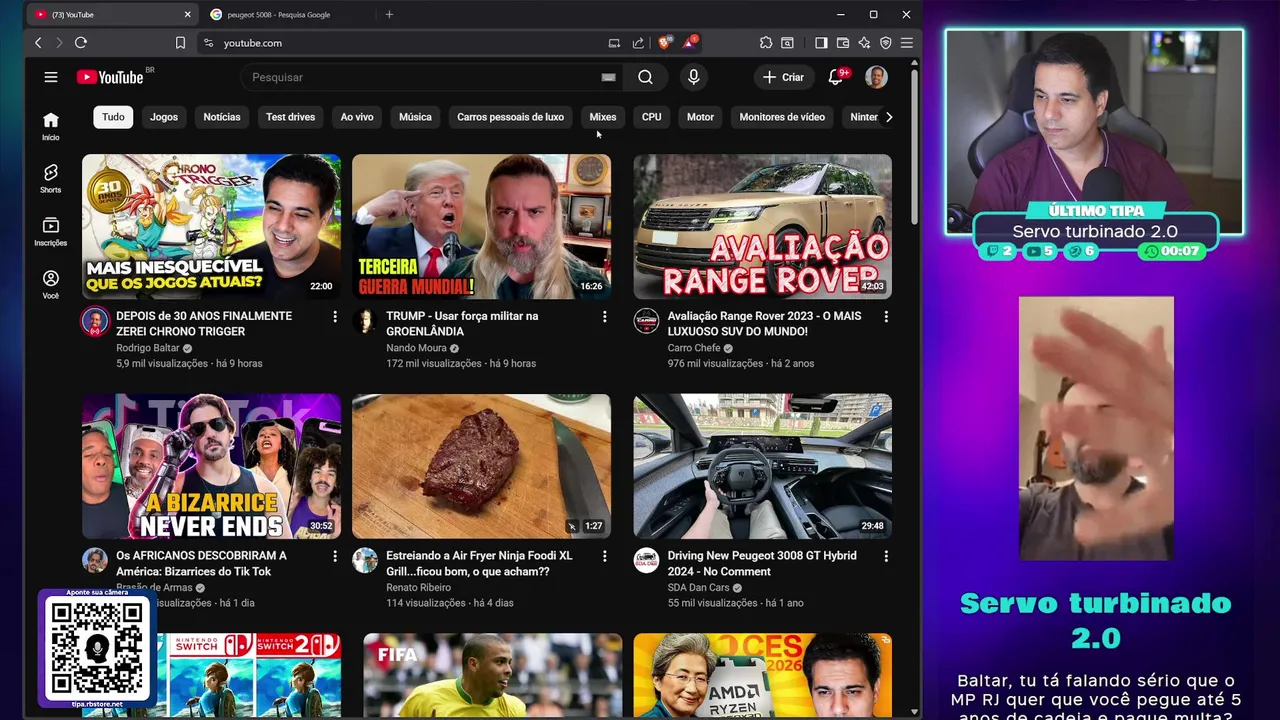Viewport: 1280px width, 720px height.
Task: Open options for the Air Fryer video
Action: click(x=604, y=556)
